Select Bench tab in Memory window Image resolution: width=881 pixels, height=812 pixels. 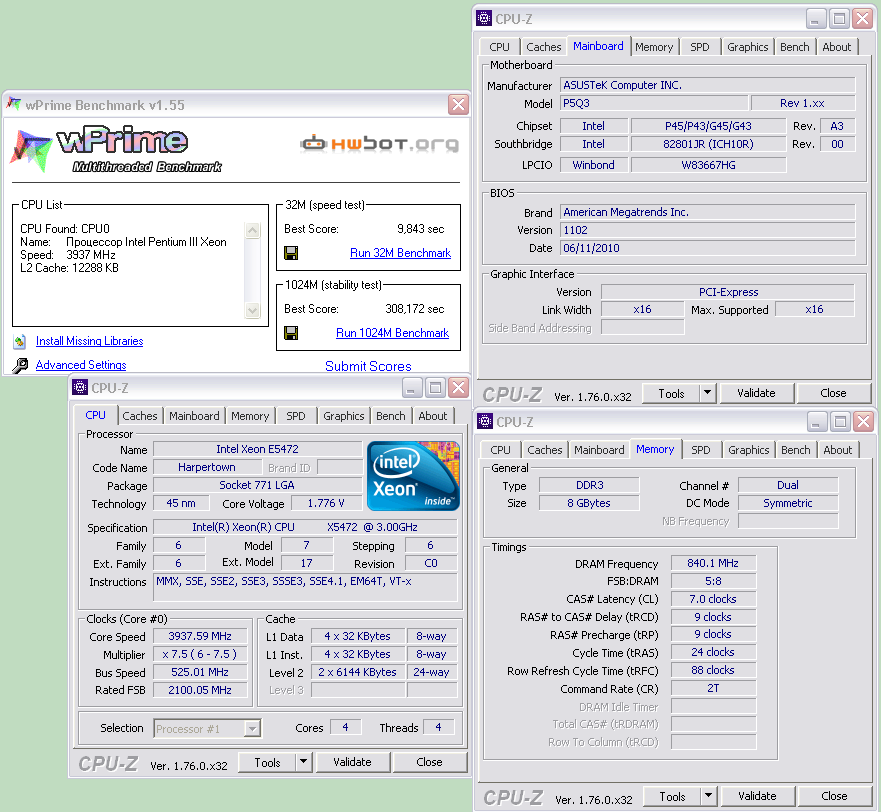796,450
